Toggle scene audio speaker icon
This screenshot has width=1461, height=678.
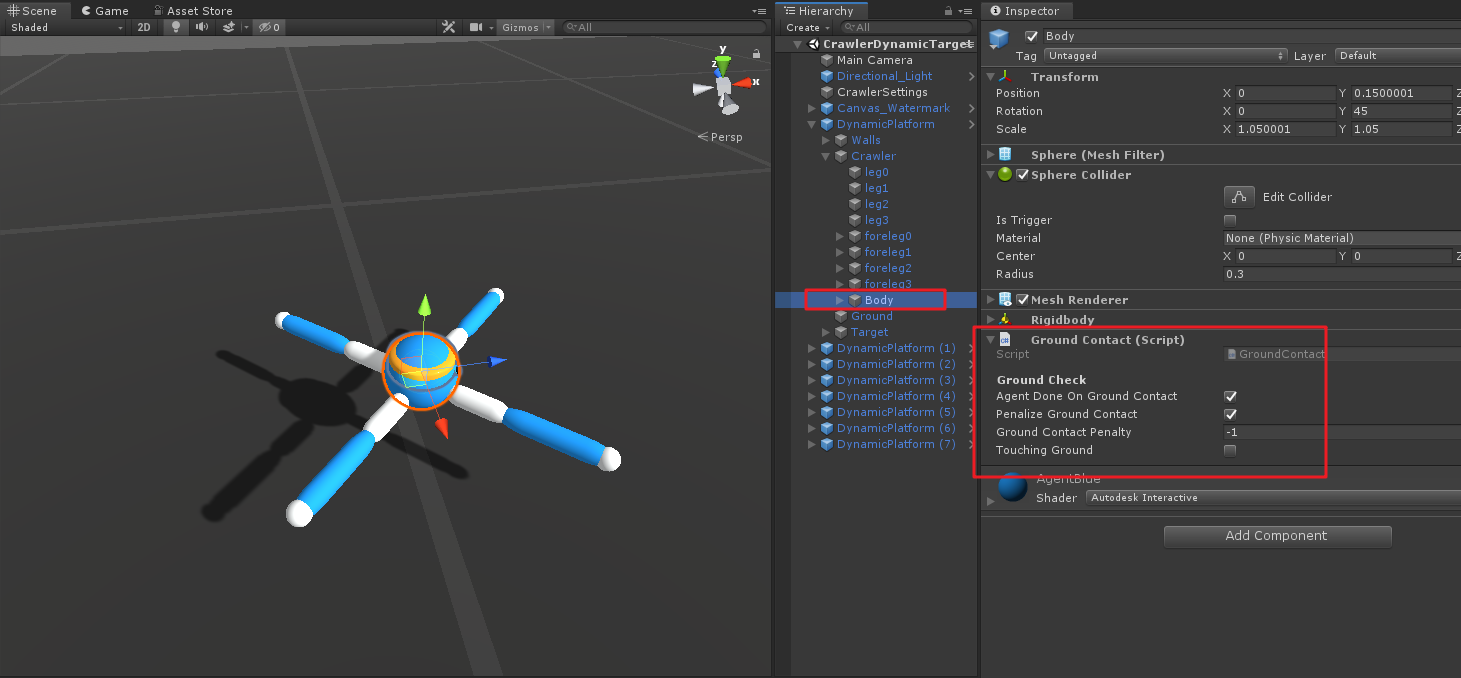[x=201, y=27]
